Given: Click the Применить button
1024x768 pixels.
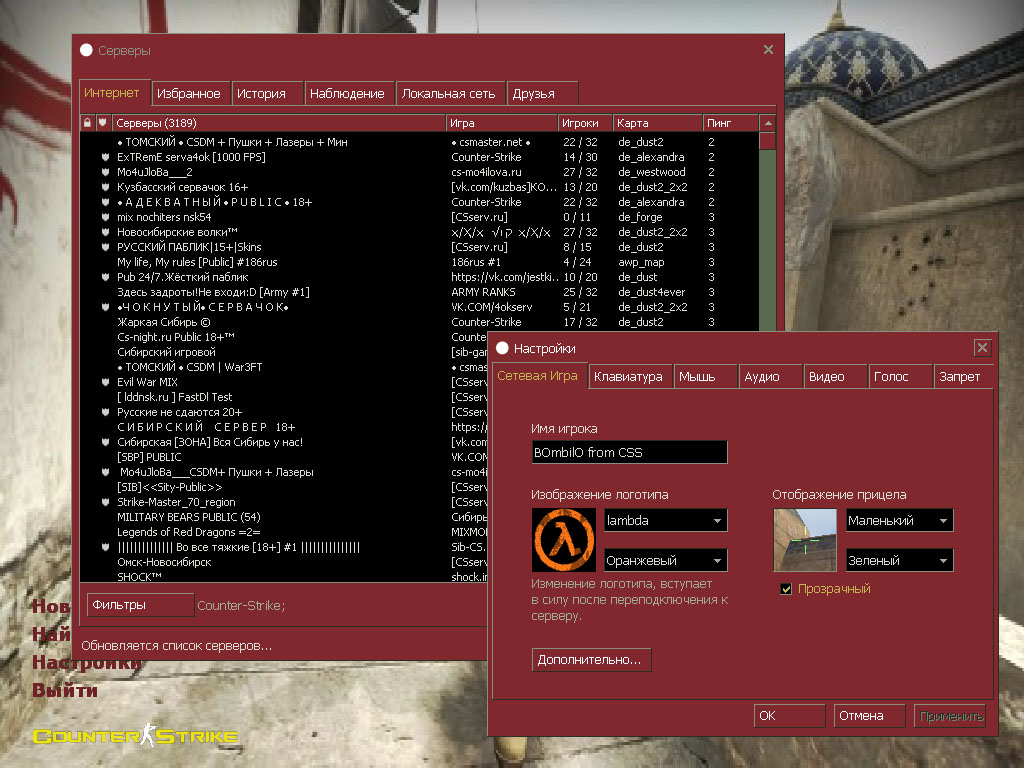Looking at the screenshot, I should click(950, 716).
